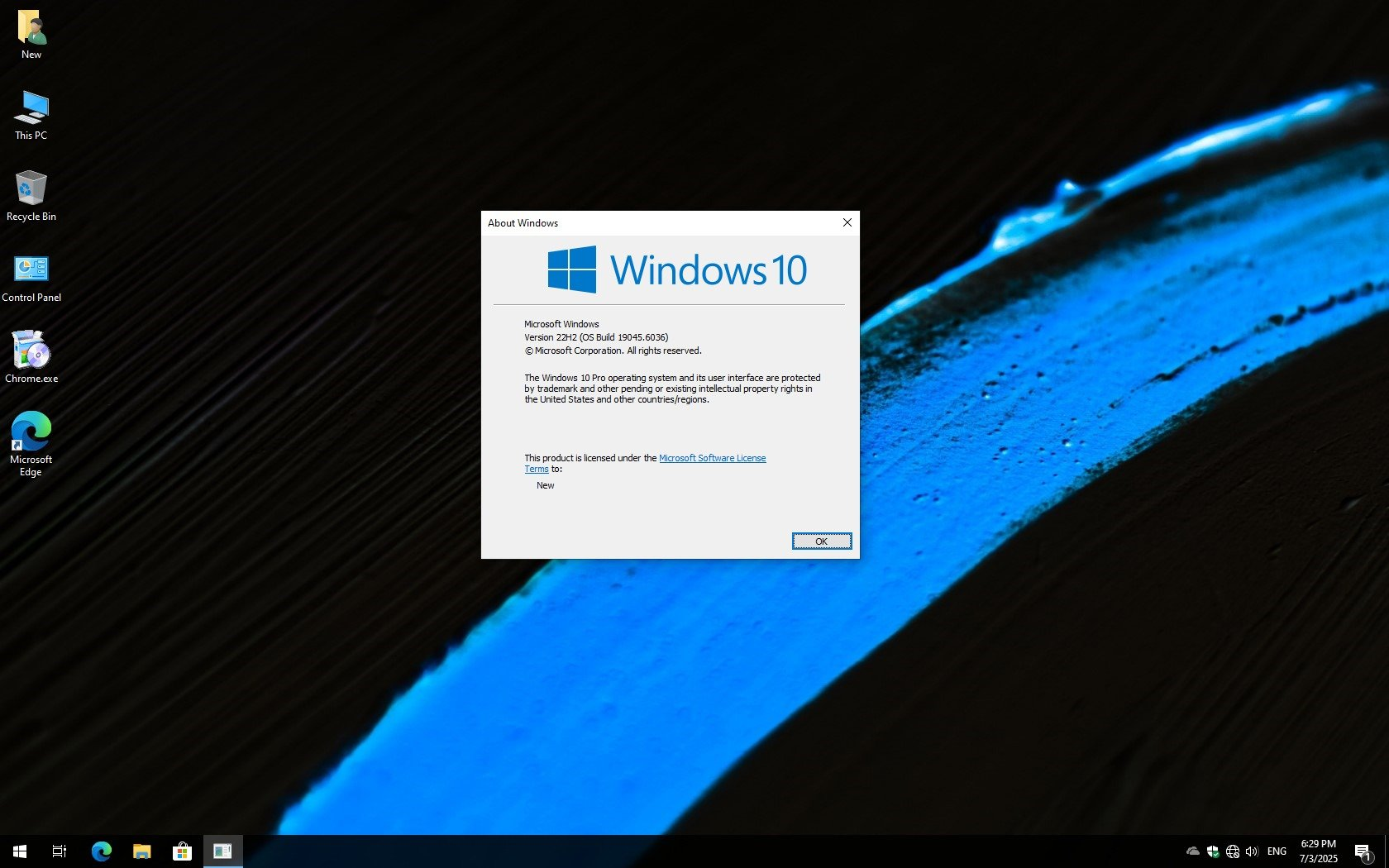Click OK to dismiss About Windows
Image resolution: width=1389 pixels, height=868 pixels.
point(821,541)
